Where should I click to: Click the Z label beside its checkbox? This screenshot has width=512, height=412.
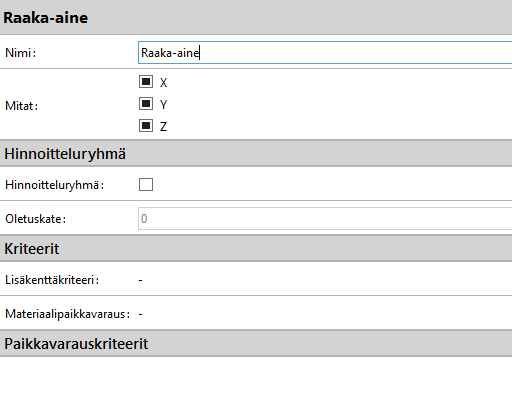pyautogui.click(x=163, y=127)
